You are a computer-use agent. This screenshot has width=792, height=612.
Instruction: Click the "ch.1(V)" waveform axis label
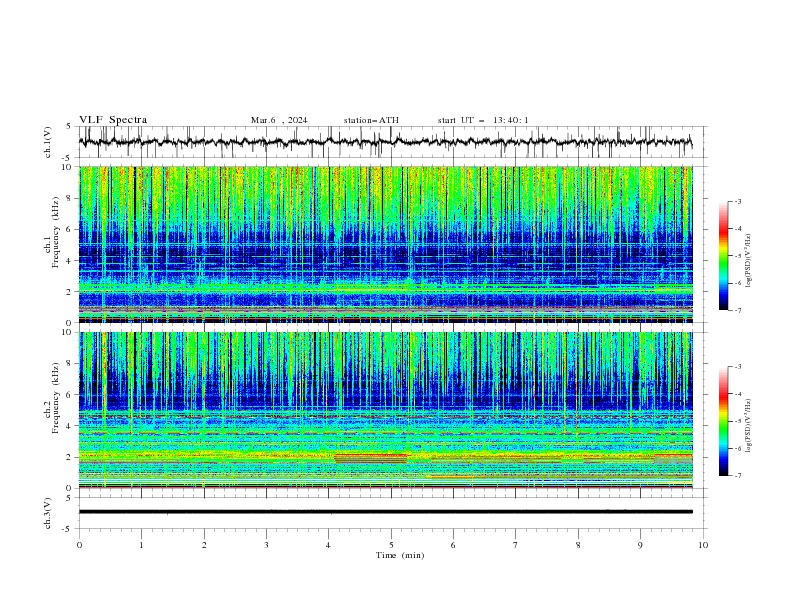pos(48,142)
